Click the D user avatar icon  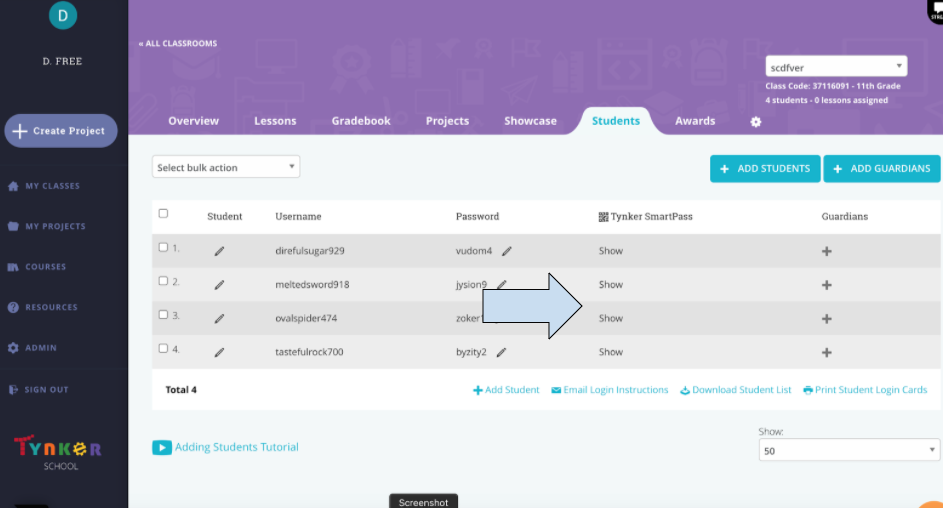[63, 14]
